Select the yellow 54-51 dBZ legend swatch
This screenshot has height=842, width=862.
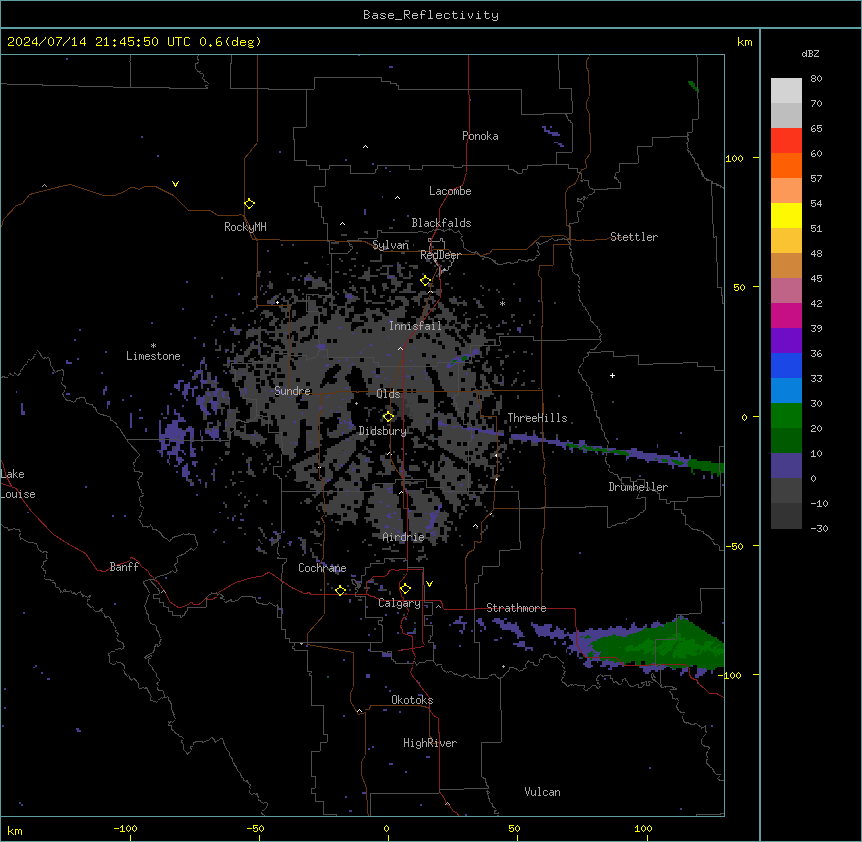786,215
